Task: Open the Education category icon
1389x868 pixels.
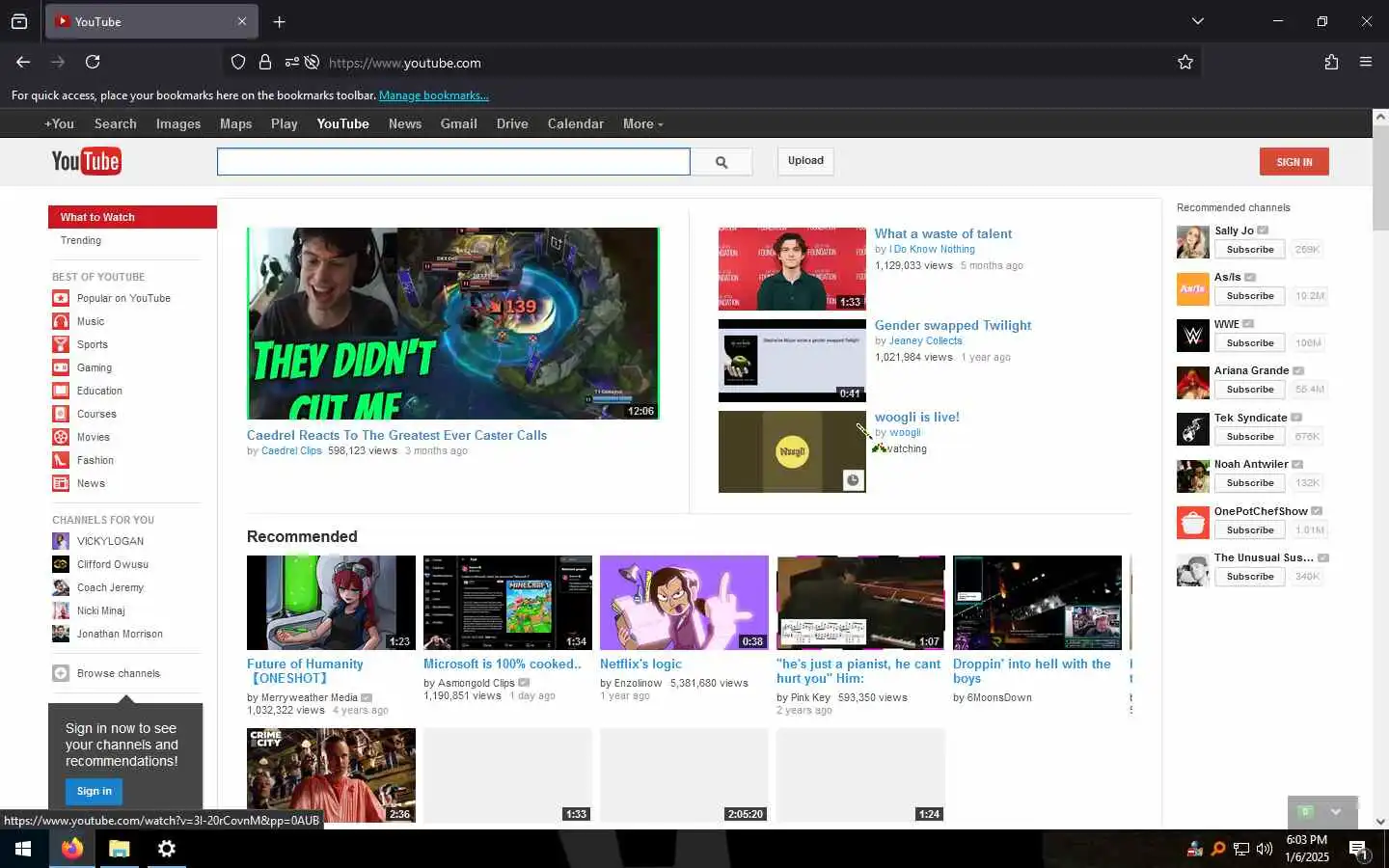Action: click(61, 391)
